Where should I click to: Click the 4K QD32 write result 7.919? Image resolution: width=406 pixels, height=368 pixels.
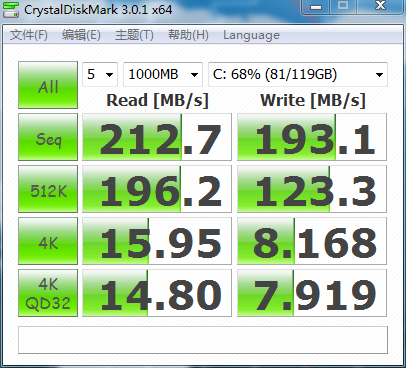click(312, 293)
